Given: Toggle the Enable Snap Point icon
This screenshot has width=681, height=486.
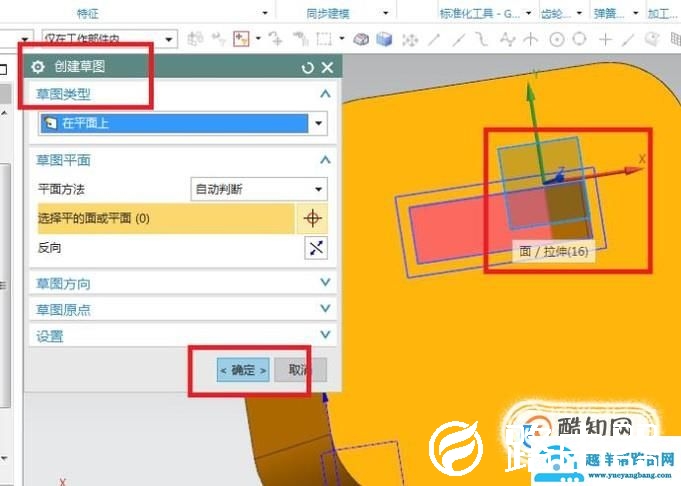Looking at the screenshot, I should click(x=410, y=40).
